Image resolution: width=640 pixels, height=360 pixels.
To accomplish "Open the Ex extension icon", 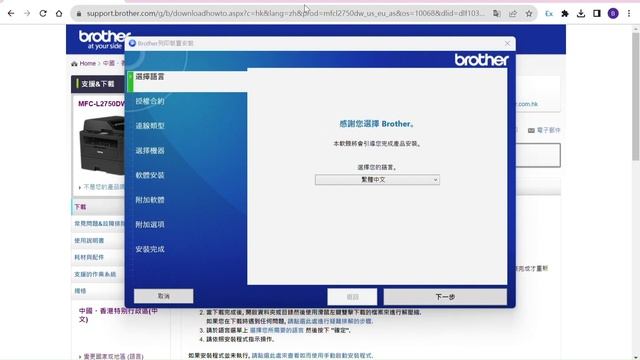I will [549, 13].
